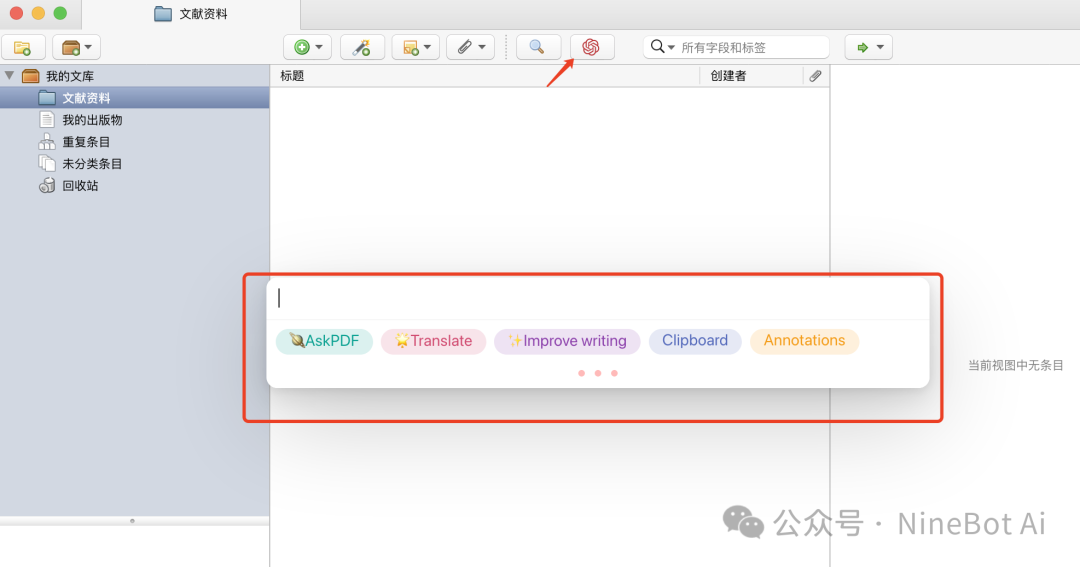Click the AskPDF tag button
The image size is (1080, 567).
[x=324, y=341]
